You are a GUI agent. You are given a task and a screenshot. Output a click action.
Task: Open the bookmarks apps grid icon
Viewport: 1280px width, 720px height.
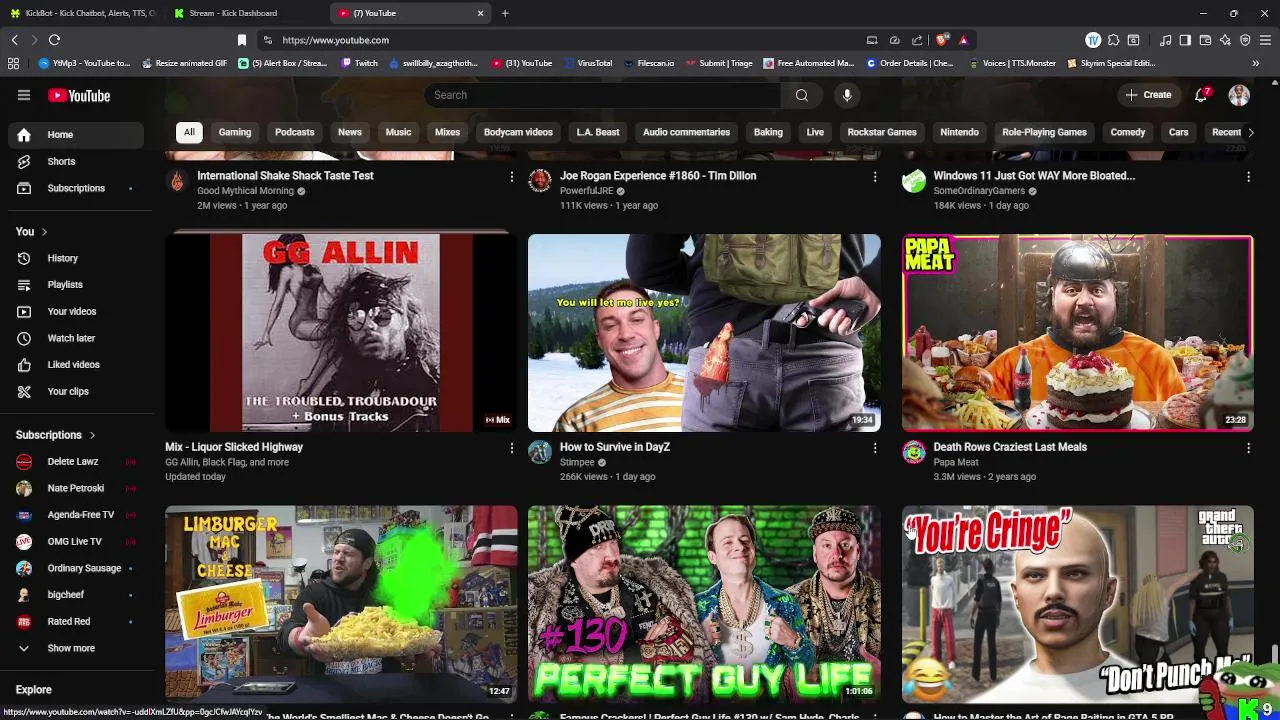click(x=13, y=63)
